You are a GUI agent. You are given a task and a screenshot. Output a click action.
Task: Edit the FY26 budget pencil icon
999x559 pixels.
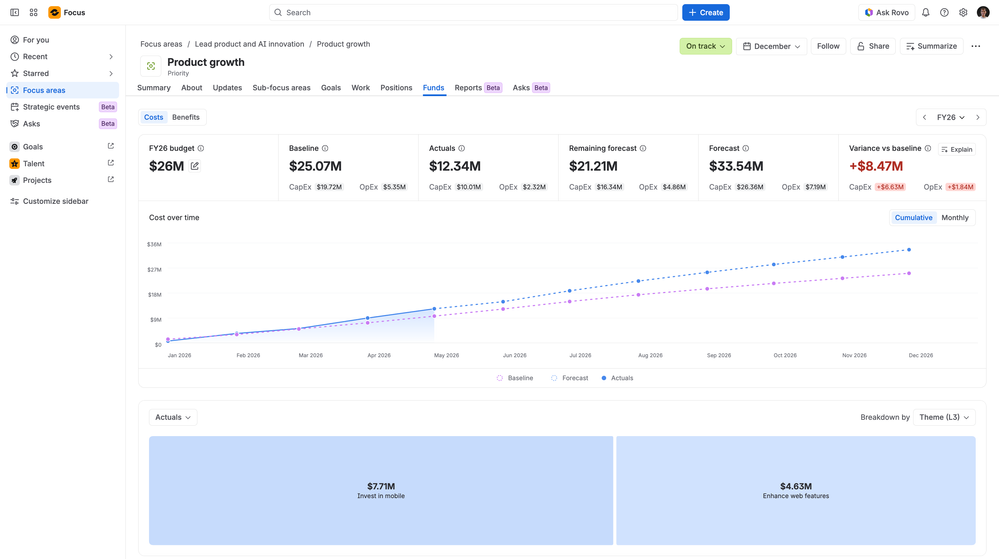pyautogui.click(x=195, y=166)
